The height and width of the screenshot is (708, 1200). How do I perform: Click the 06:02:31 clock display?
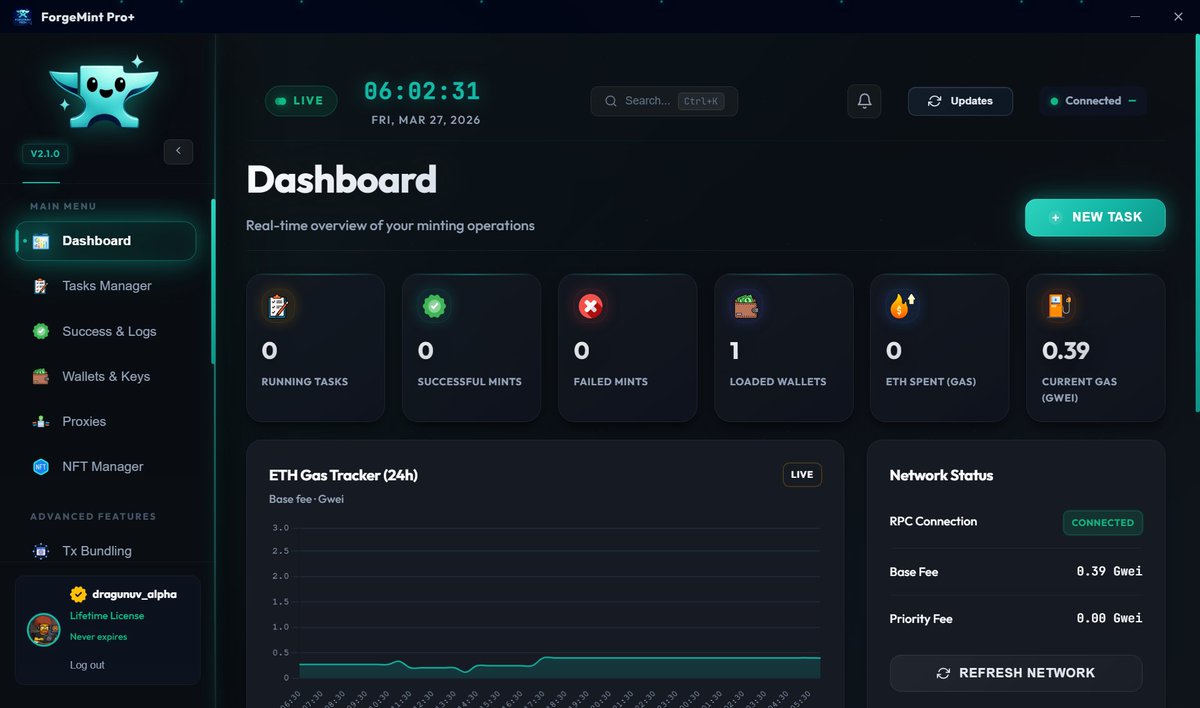(422, 91)
